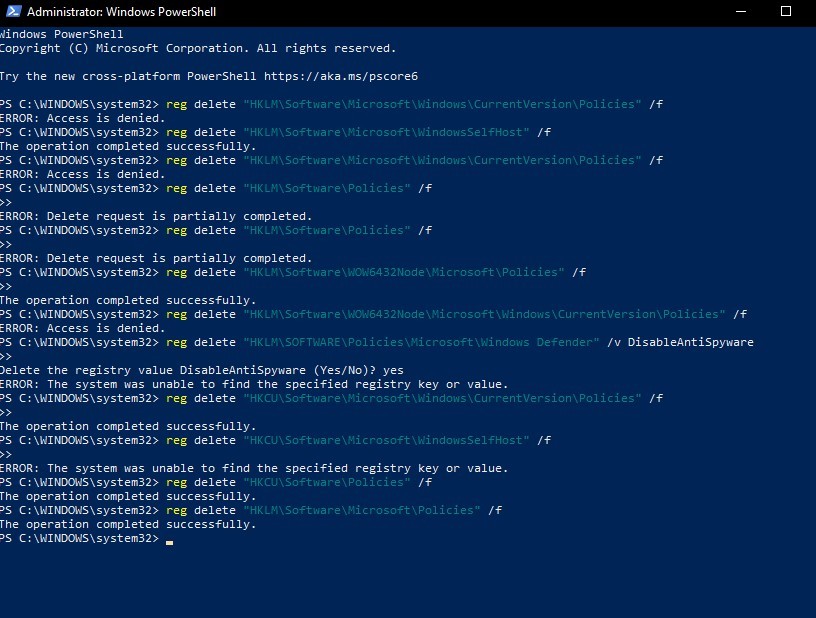Click the 'Administrator: Windows PowerShell' window title
Viewport: 816px width, 618px height.
click(121, 11)
